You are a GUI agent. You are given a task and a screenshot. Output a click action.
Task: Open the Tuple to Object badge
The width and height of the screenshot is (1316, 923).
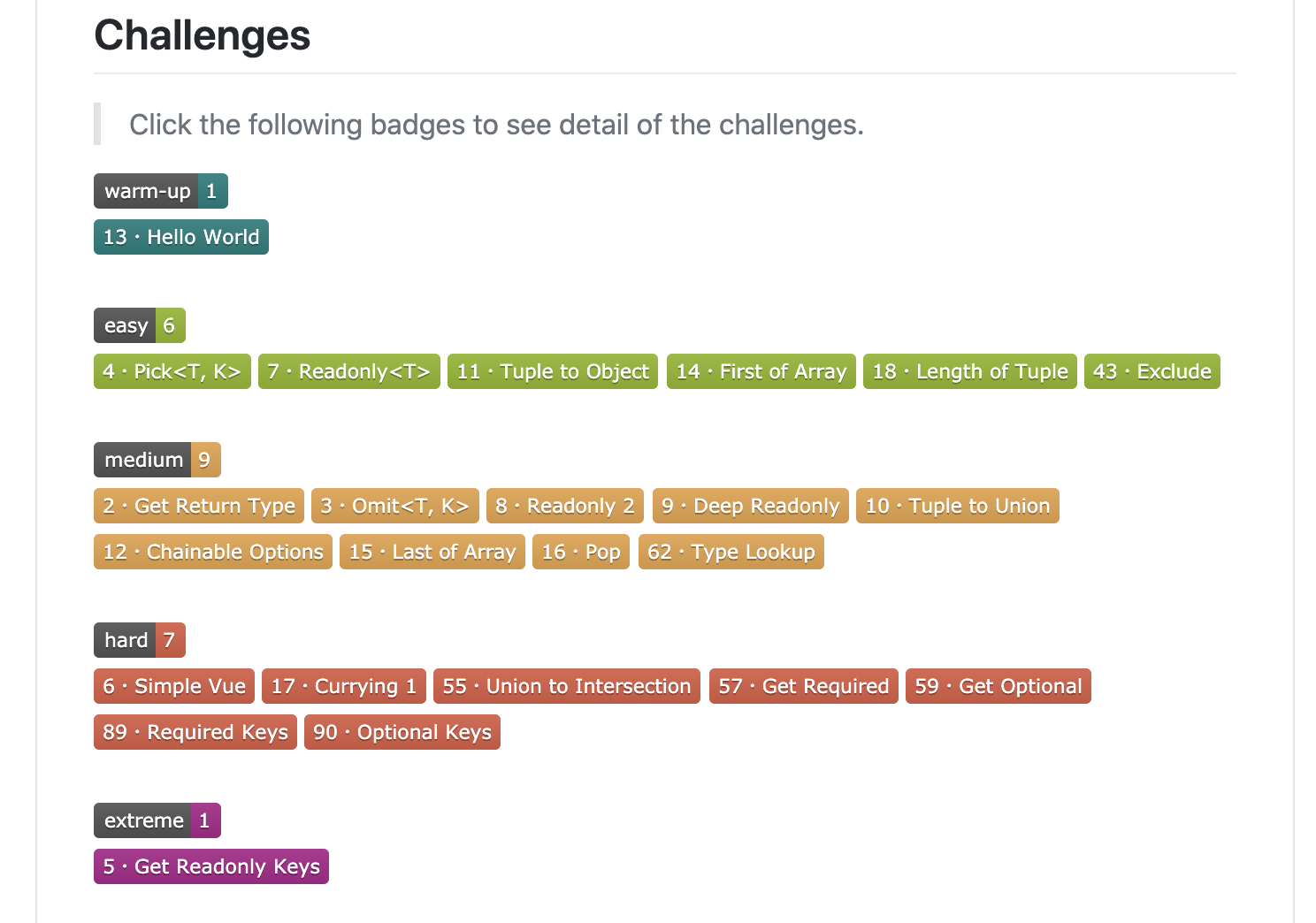tap(553, 371)
